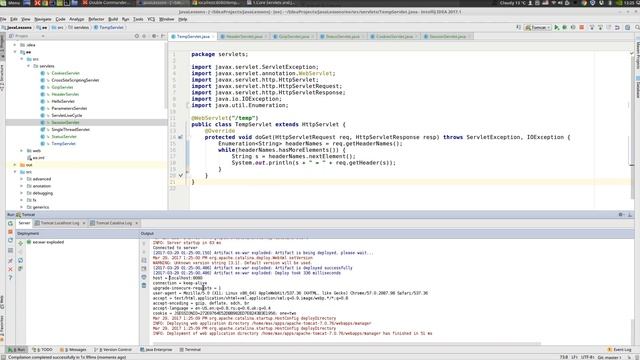Select the ee:war exploded deployment artifact
Viewport: 640px width, 360px height.
coord(45,242)
